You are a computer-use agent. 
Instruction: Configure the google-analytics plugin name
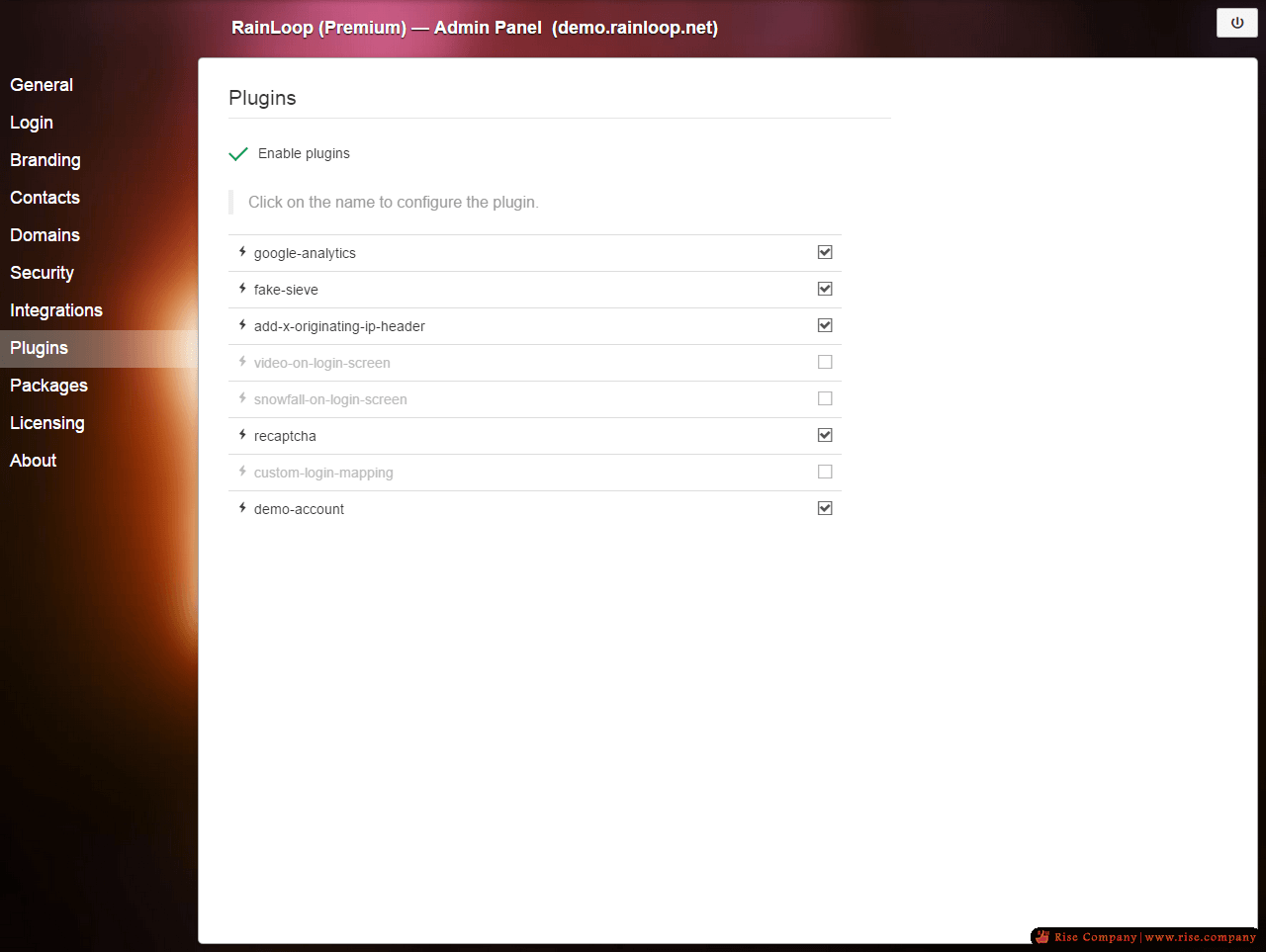coord(305,253)
